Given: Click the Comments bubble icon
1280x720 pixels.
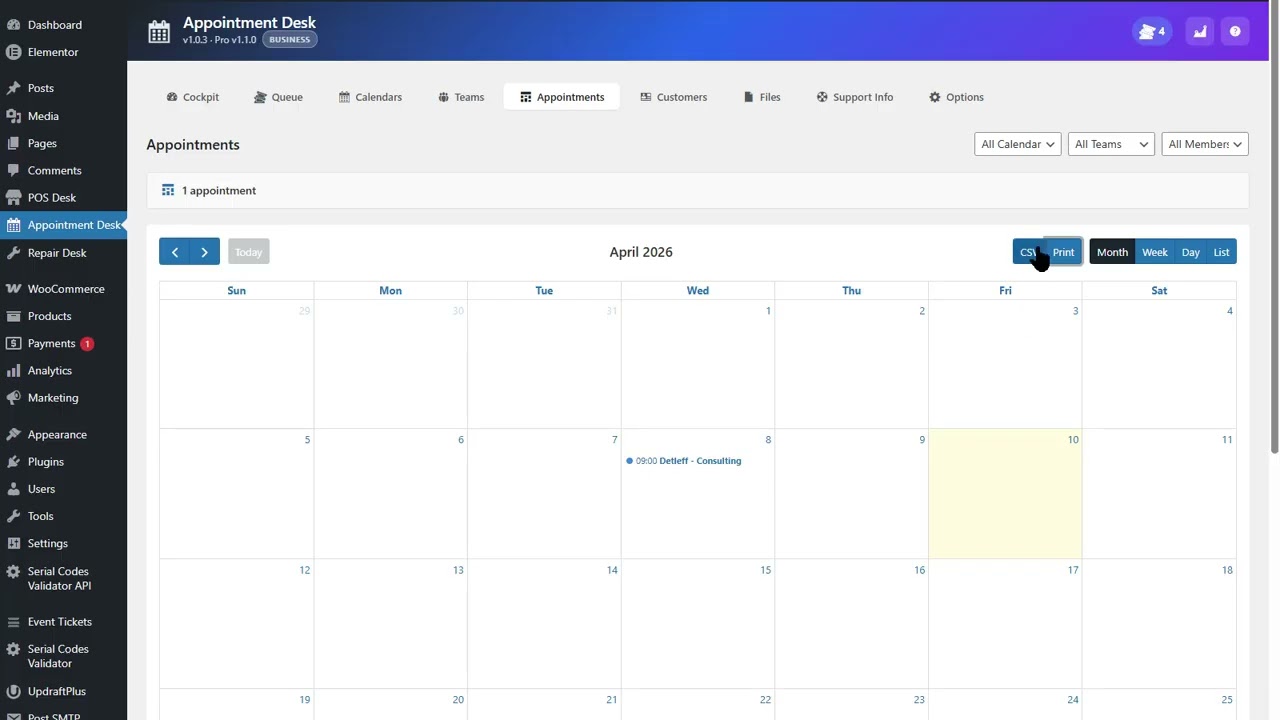Looking at the screenshot, I should pos(13,170).
